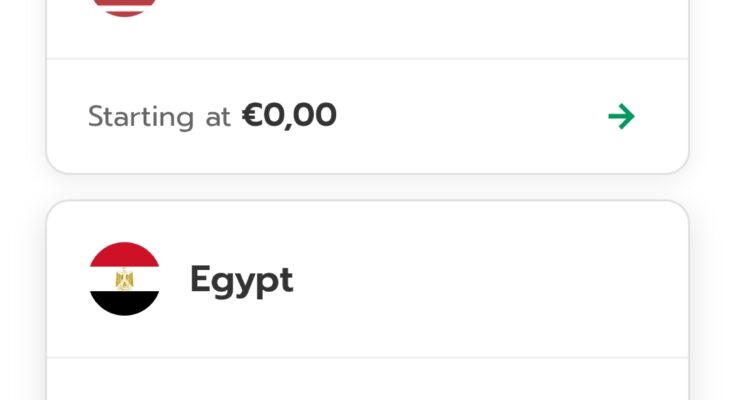Tap the partially visible red-striped flag at top
Viewport: 735px width, 400px height.
click(125, 7)
